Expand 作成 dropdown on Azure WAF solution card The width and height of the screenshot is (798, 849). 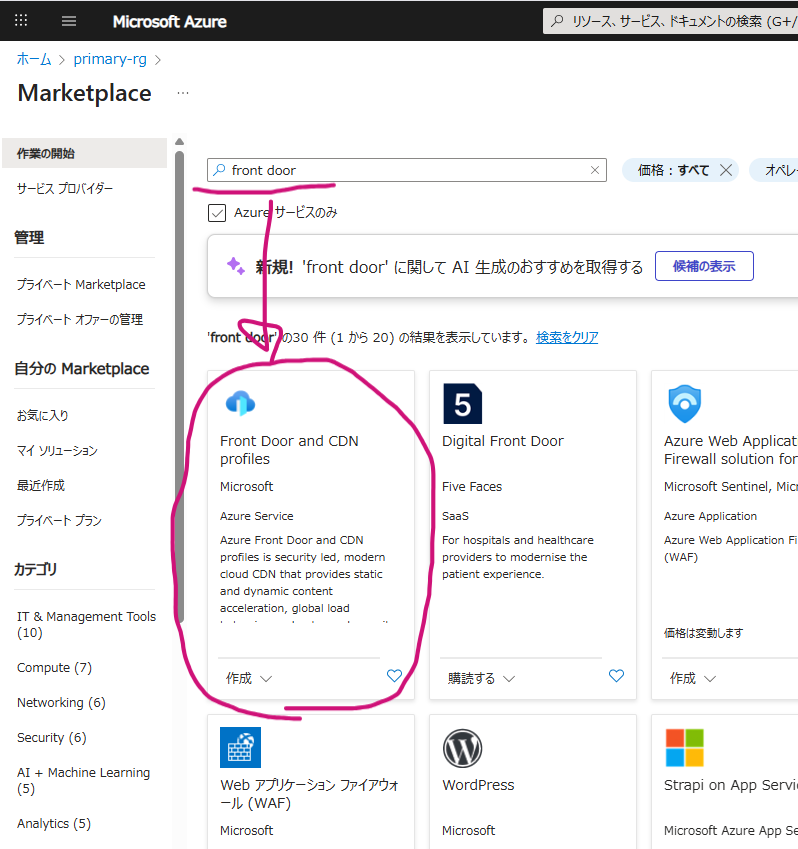click(x=693, y=678)
